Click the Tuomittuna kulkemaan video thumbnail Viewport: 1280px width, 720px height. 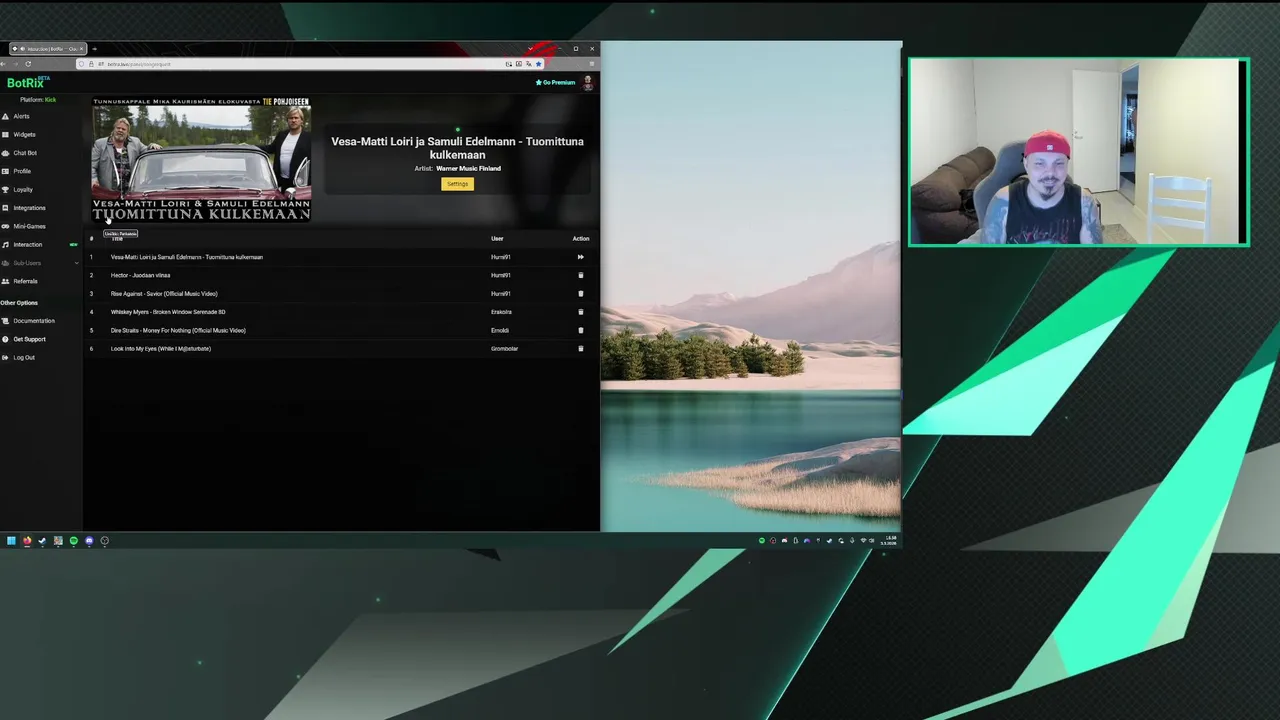click(x=201, y=160)
